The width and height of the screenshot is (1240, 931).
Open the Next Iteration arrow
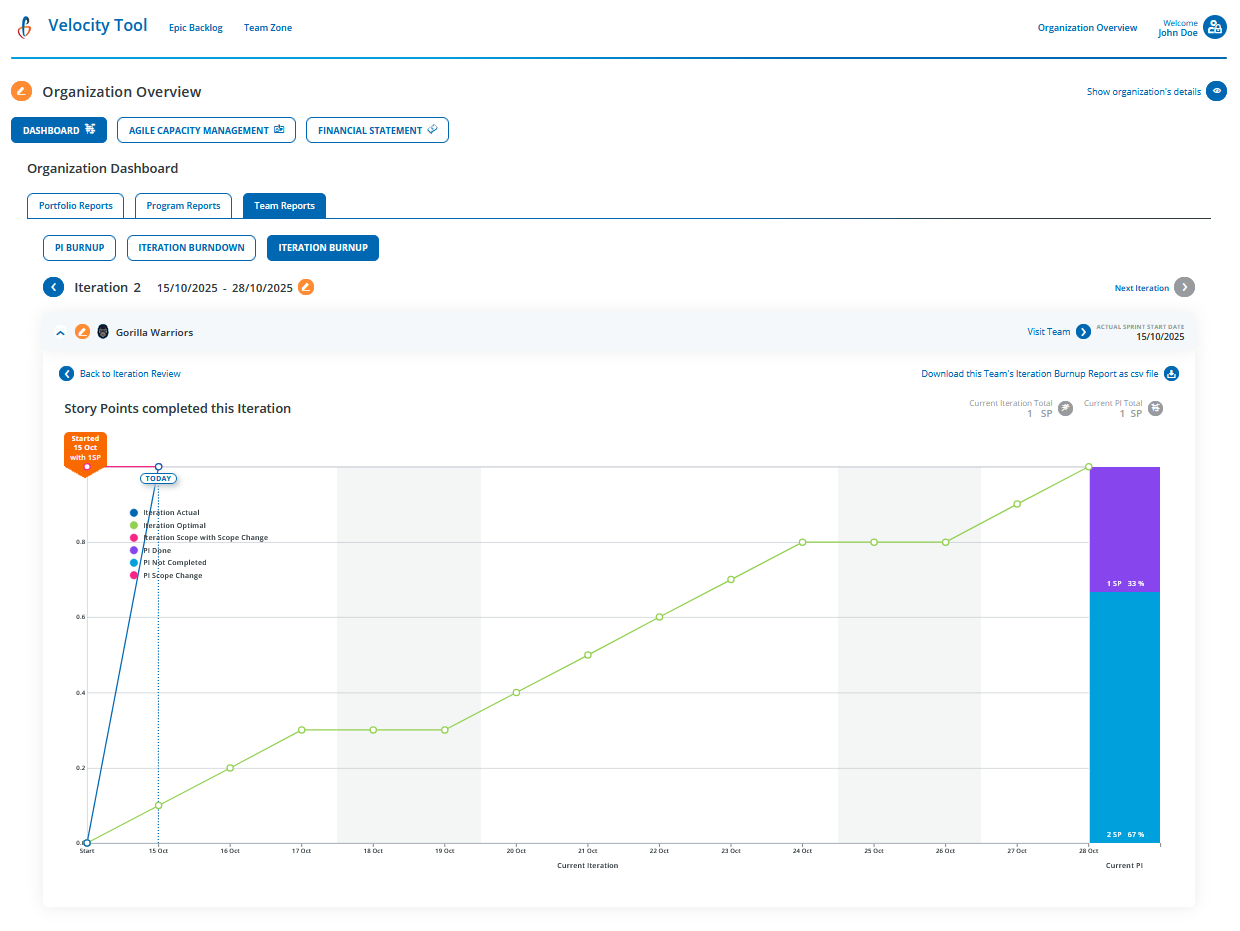tap(1184, 287)
